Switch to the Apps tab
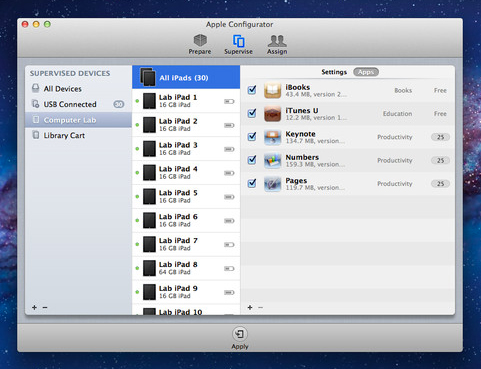 (366, 72)
